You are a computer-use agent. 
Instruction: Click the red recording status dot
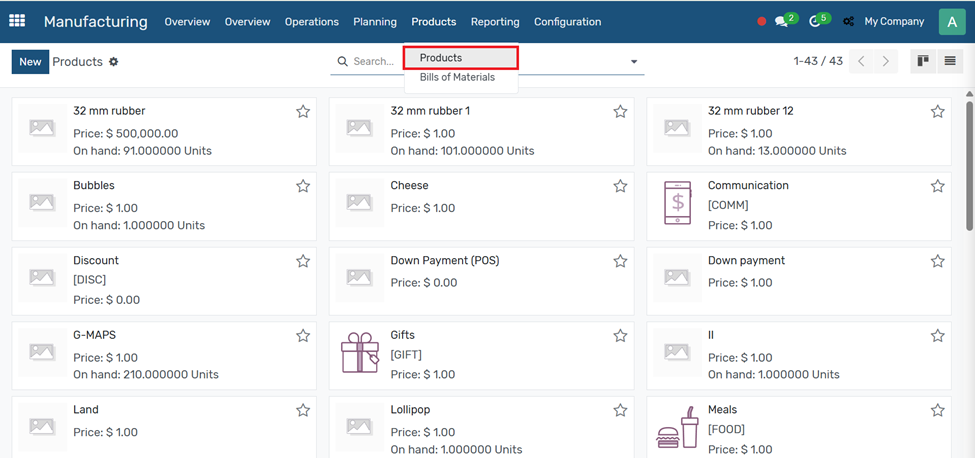[762, 22]
